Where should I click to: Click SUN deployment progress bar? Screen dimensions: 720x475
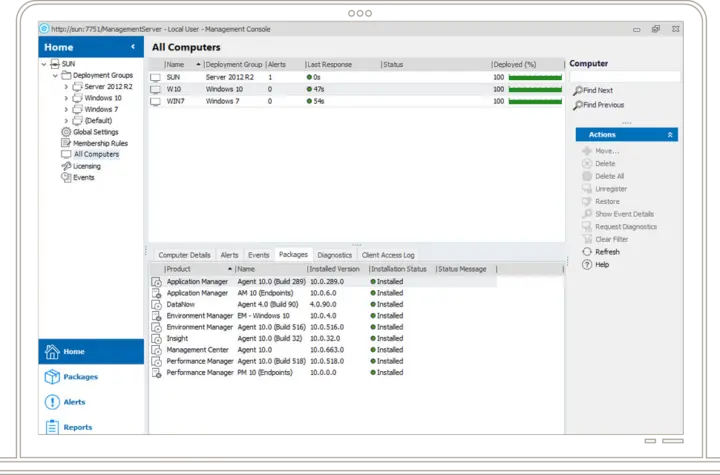pos(535,78)
